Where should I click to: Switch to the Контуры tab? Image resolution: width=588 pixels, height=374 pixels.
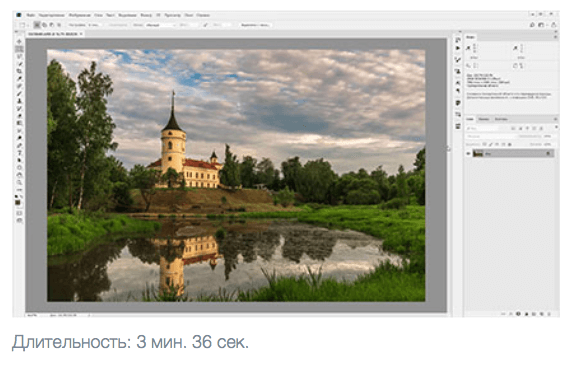[501, 119]
